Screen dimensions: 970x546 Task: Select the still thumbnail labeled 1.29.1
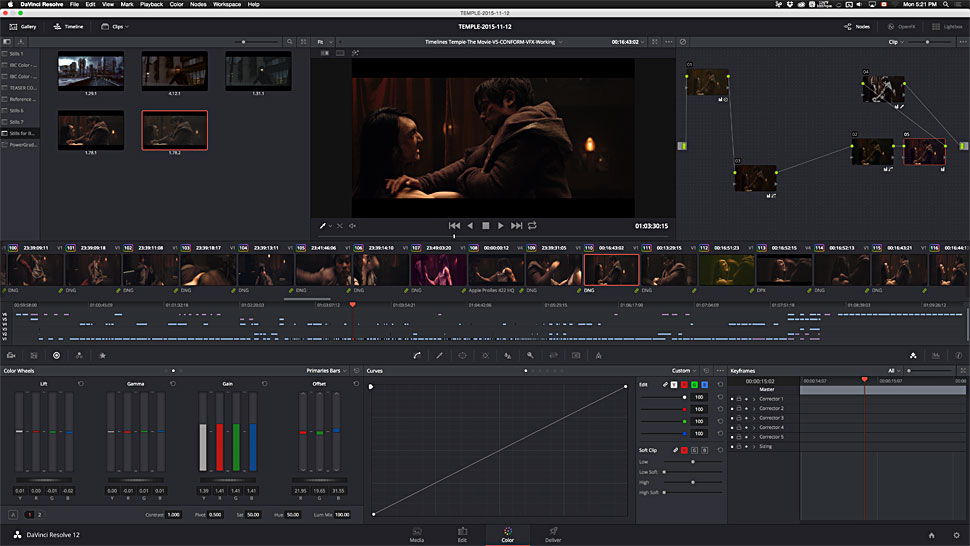[x=91, y=71]
